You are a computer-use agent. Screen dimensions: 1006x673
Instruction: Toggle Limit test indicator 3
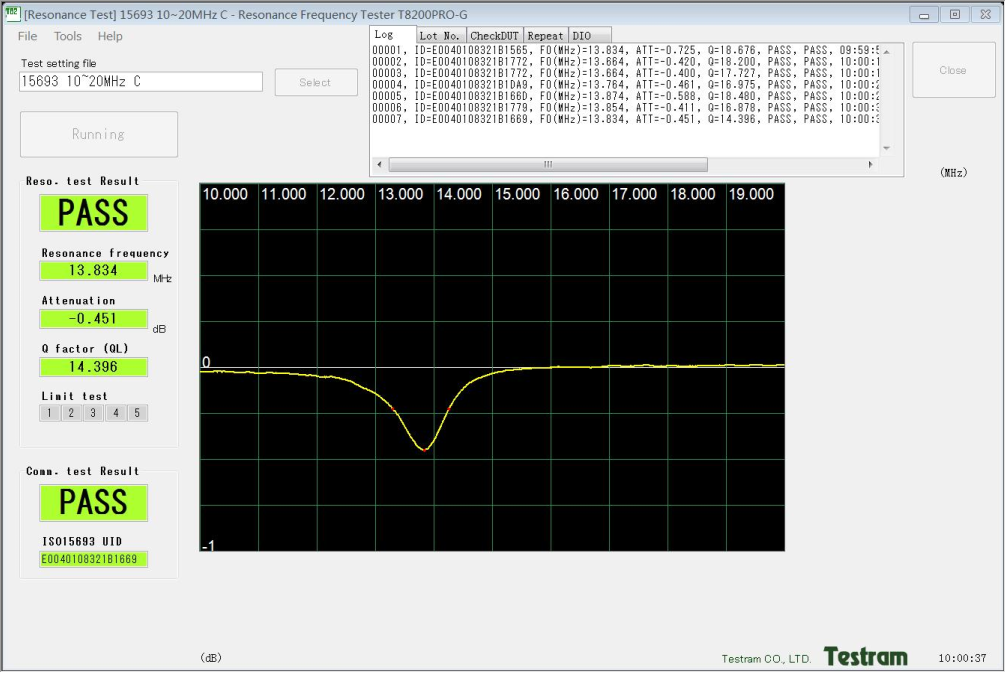(x=93, y=413)
